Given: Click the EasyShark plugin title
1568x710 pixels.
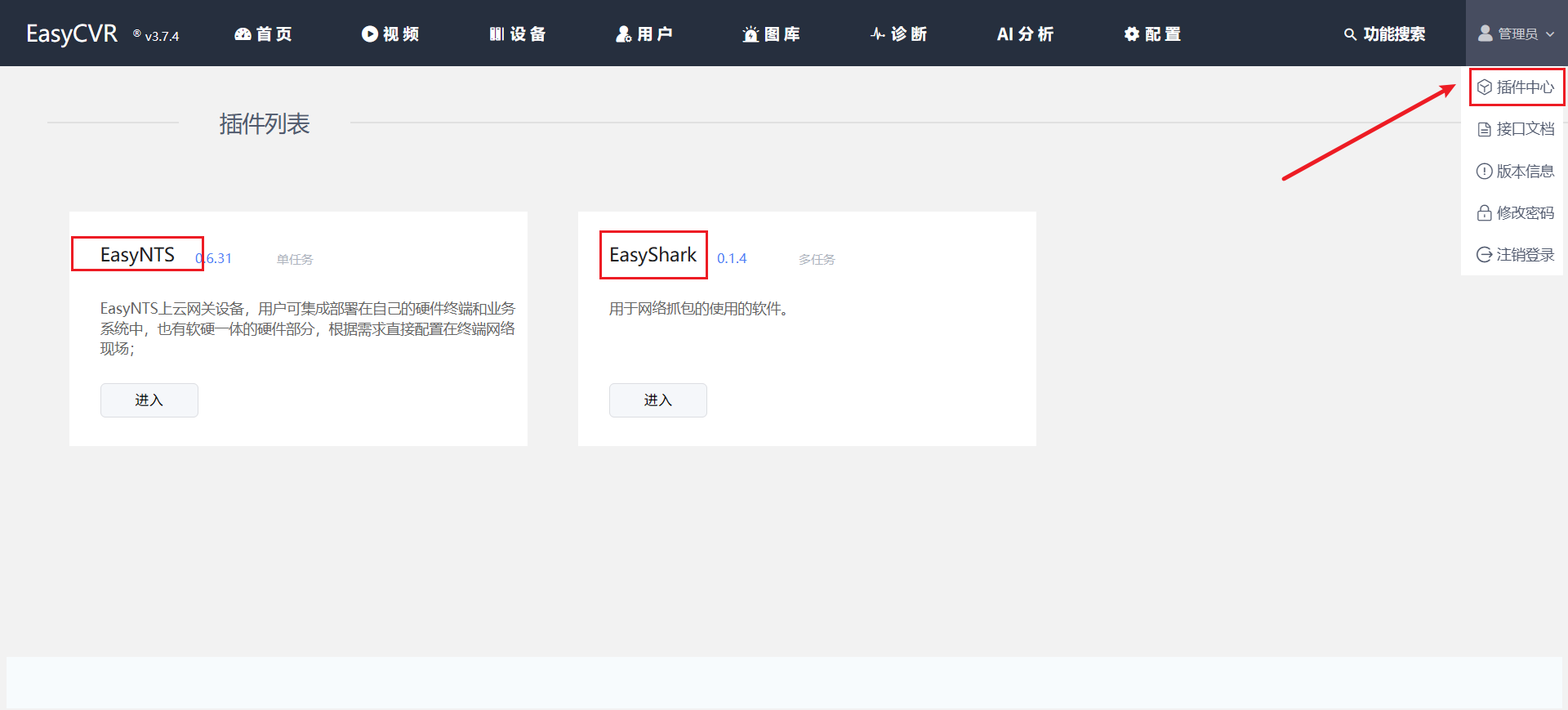Looking at the screenshot, I should pyautogui.click(x=653, y=255).
